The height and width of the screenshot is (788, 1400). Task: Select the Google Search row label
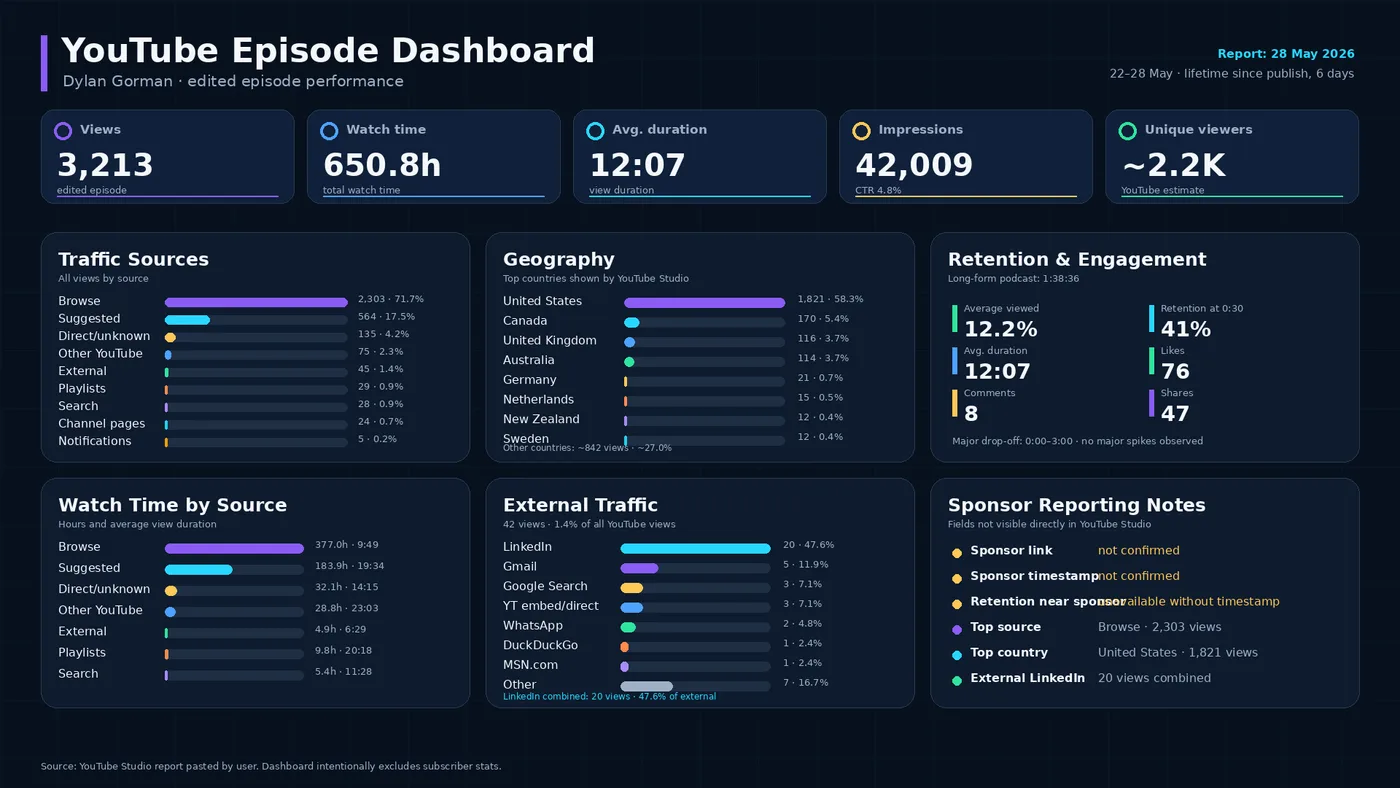click(545, 587)
